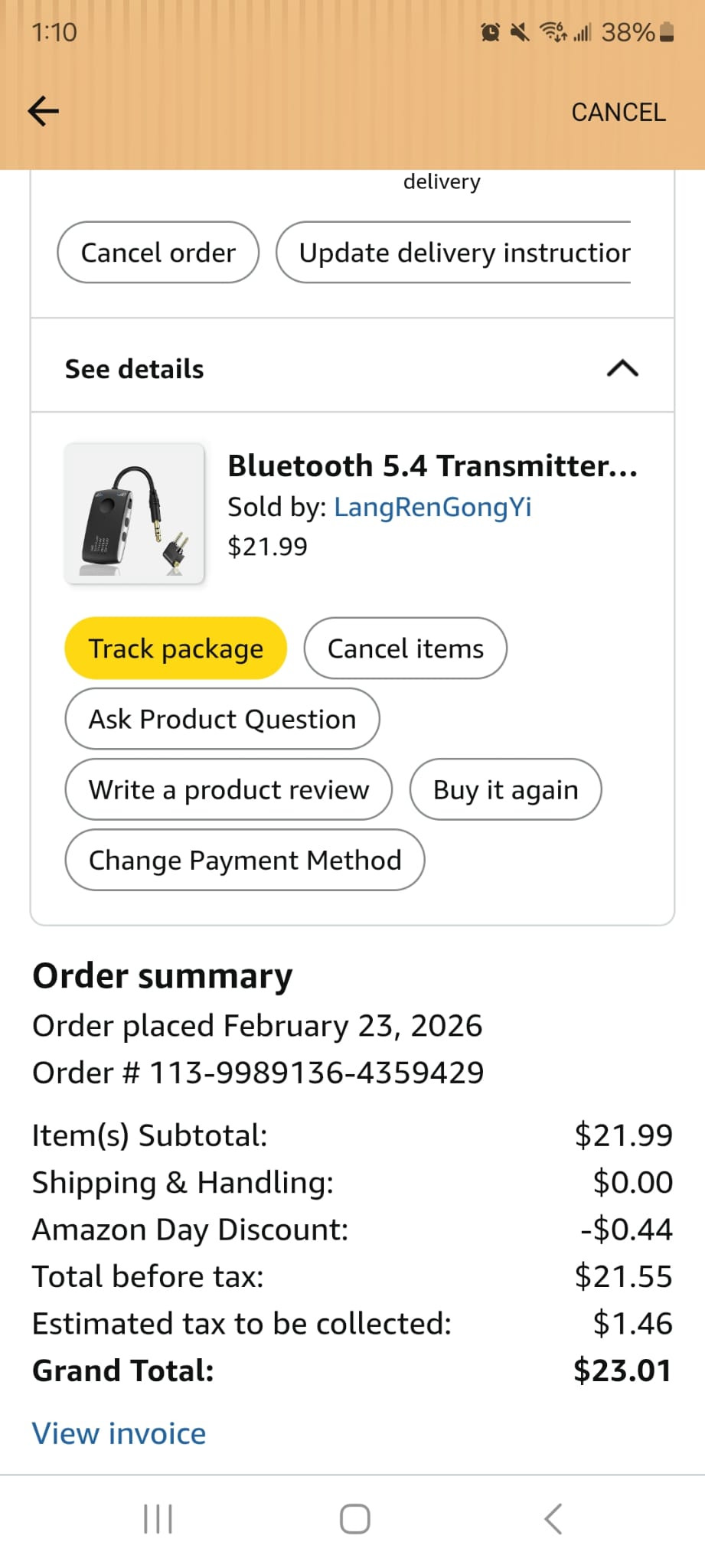705x1568 pixels.
Task: Tap the back arrow in header
Action: [x=44, y=111]
